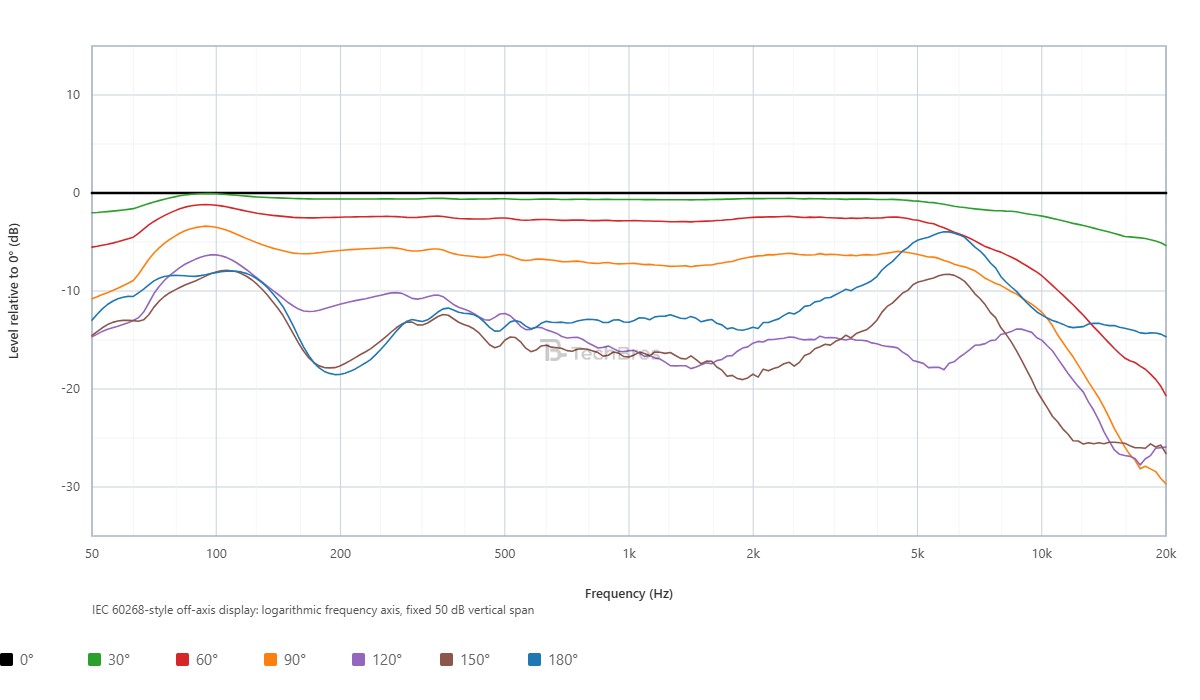Click the 10k frequency axis label
Image resolution: width=1200 pixels, height=700 pixels.
[1042, 553]
